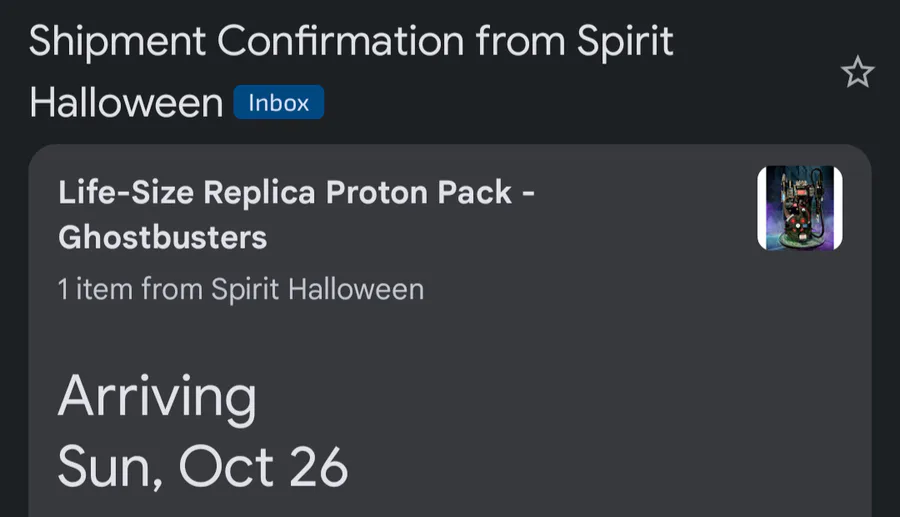Click the Inbox label chip
900x517 pixels.
tap(278, 102)
